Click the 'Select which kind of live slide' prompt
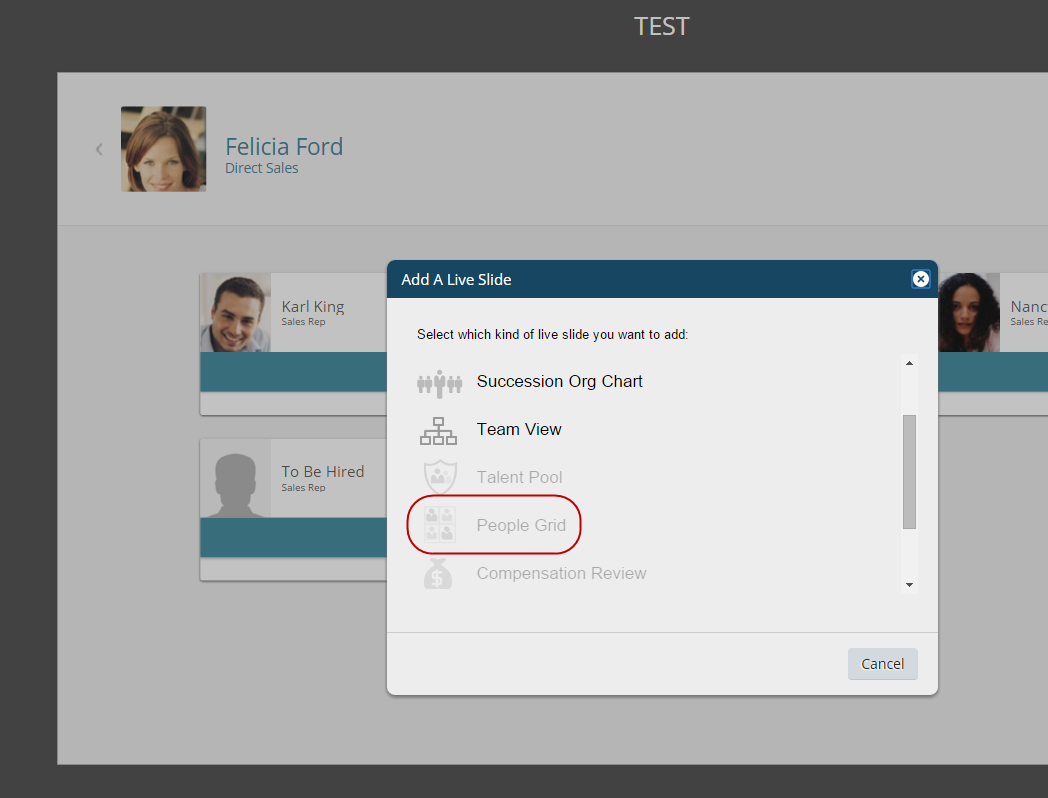Screen dimensions: 1048x798 552,334
